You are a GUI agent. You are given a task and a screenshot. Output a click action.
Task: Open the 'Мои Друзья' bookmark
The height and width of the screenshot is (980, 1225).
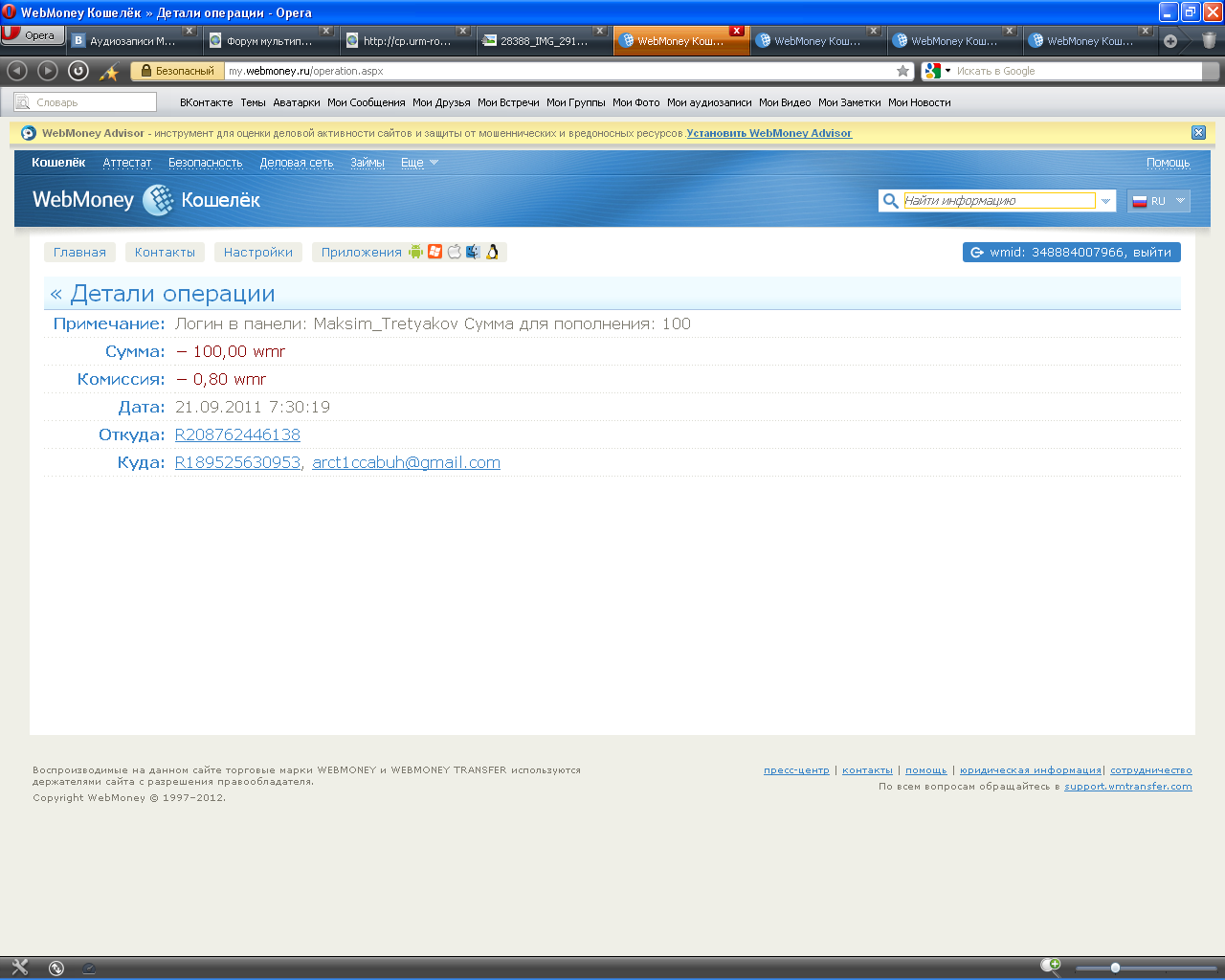(441, 102)
